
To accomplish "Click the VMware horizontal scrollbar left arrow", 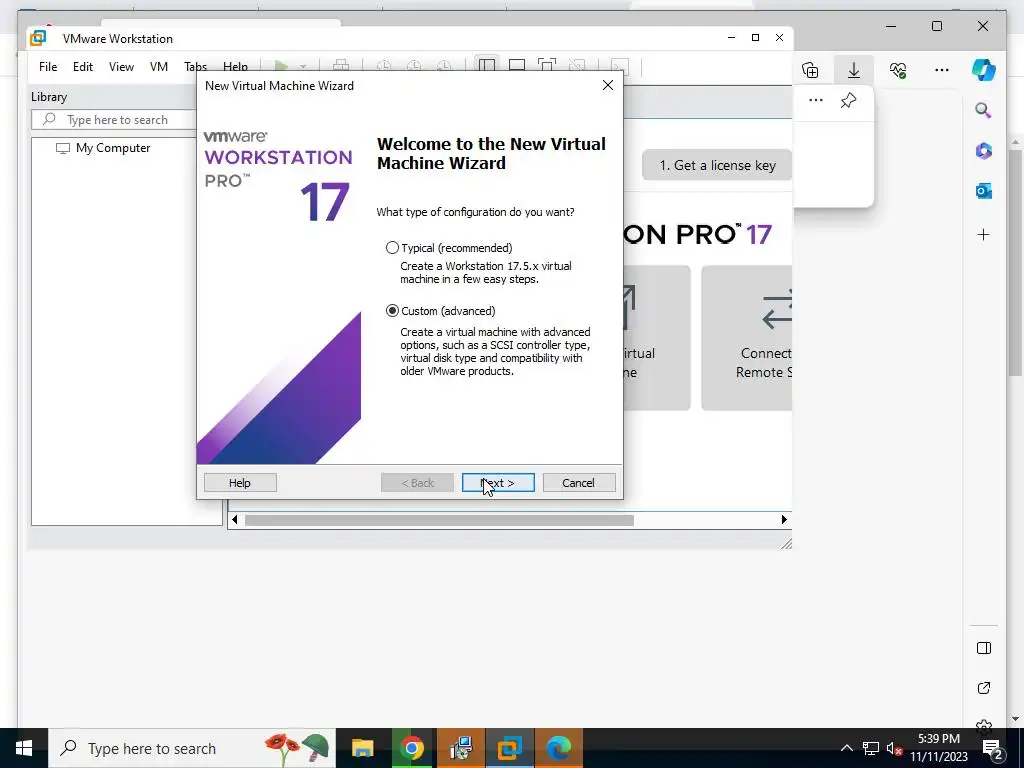I will [234, 520].
